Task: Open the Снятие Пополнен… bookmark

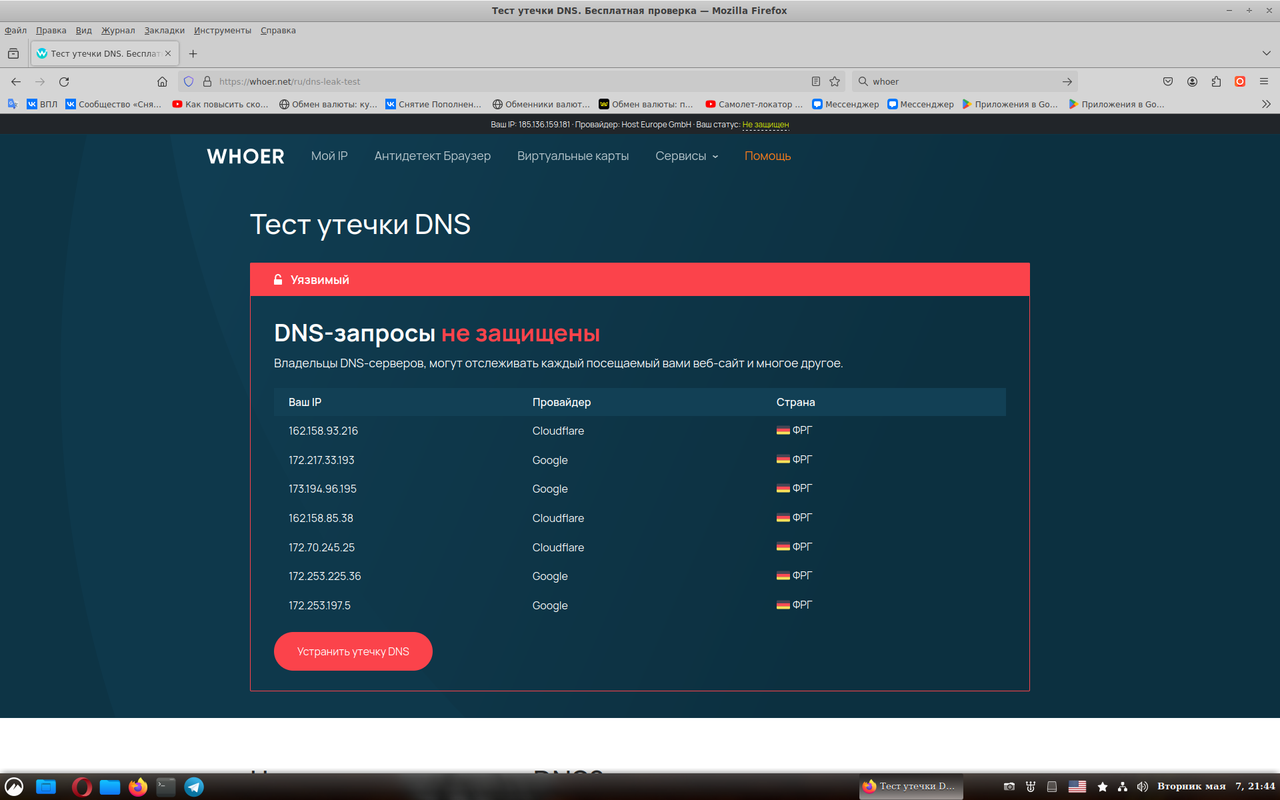Action: click(x=434, y=104)
